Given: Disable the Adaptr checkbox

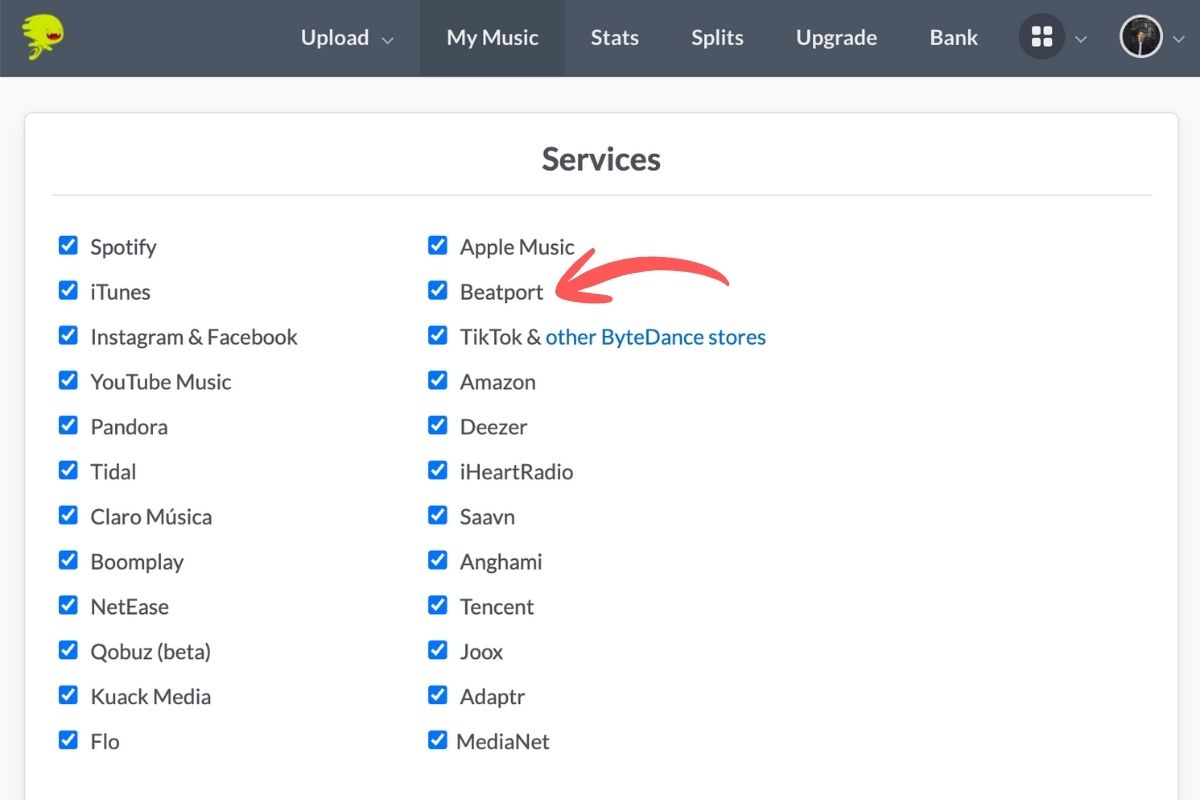Looking at the screenshot, I should tap(437, 695).
